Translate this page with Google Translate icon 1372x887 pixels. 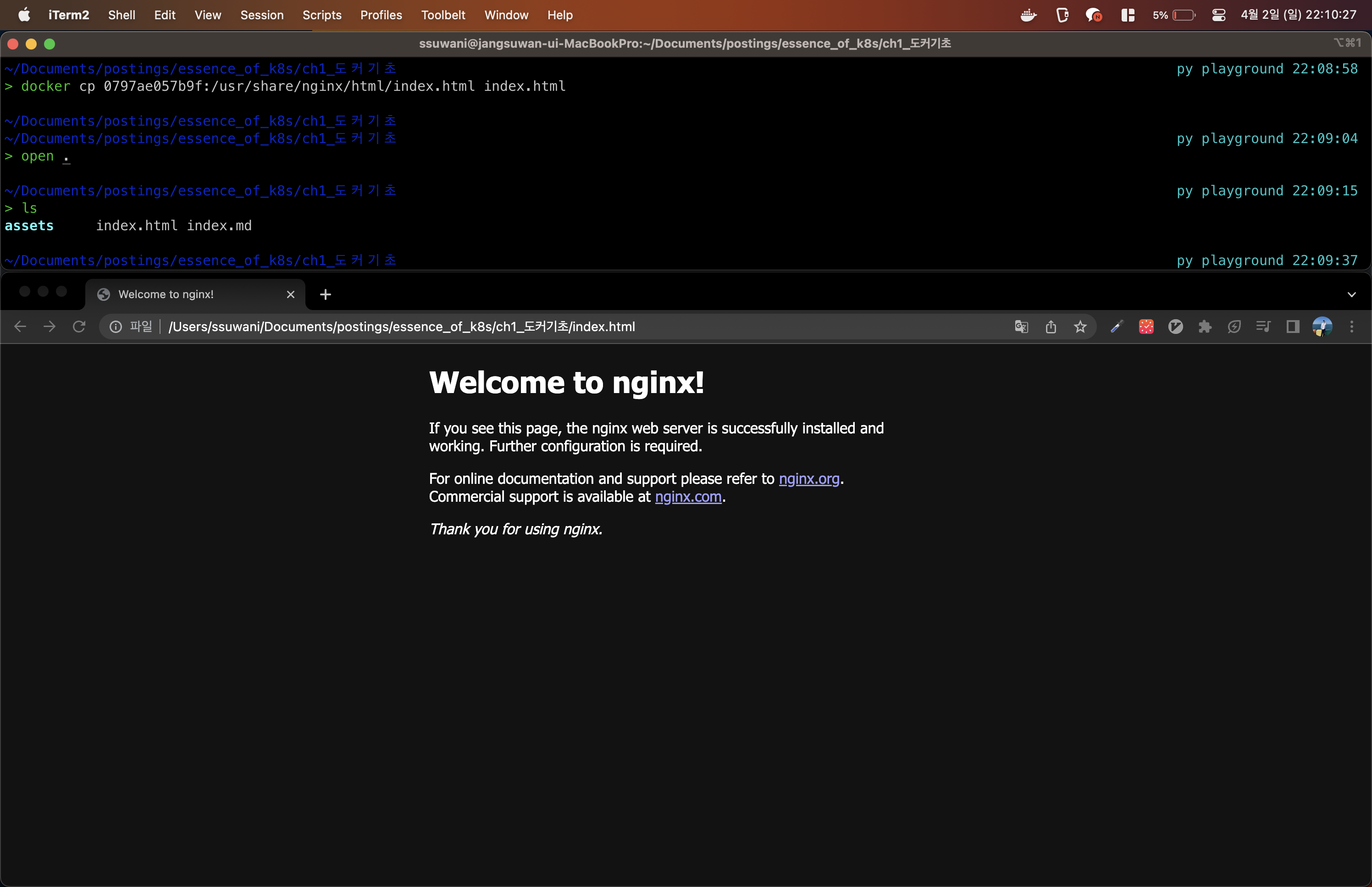(1021, 327)
